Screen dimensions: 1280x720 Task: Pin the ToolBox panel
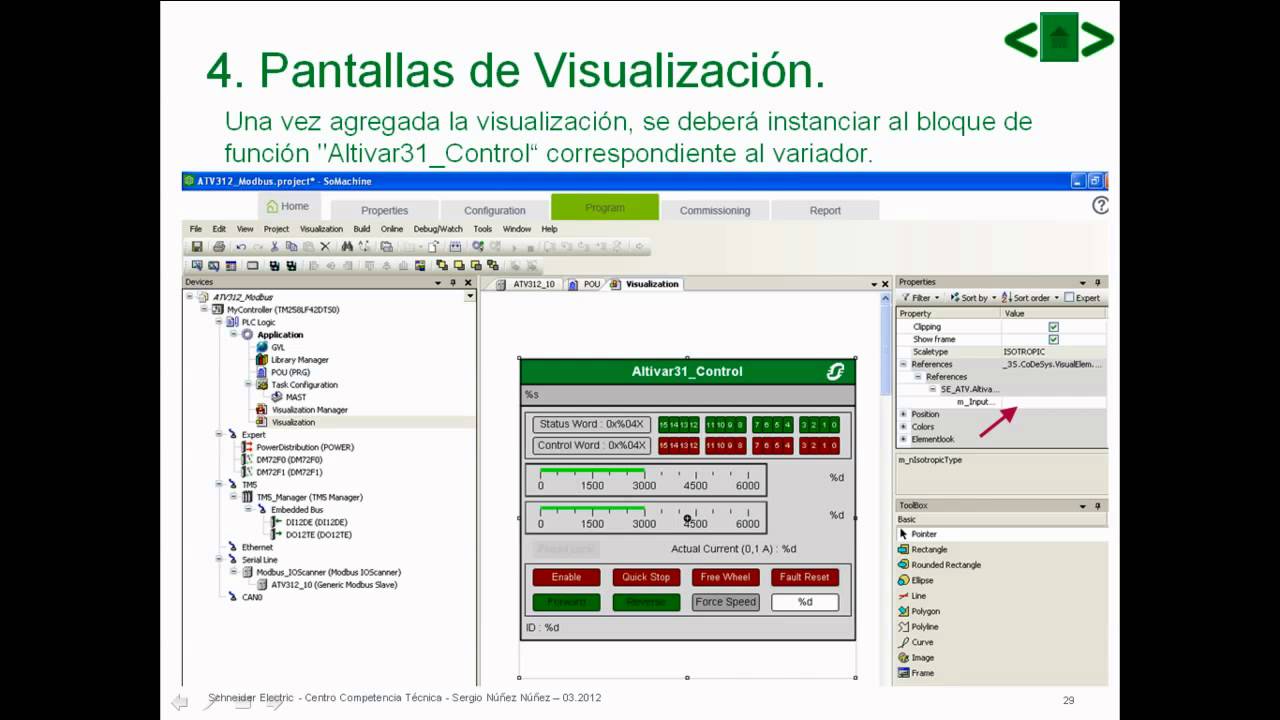(x=1097, y=506)
